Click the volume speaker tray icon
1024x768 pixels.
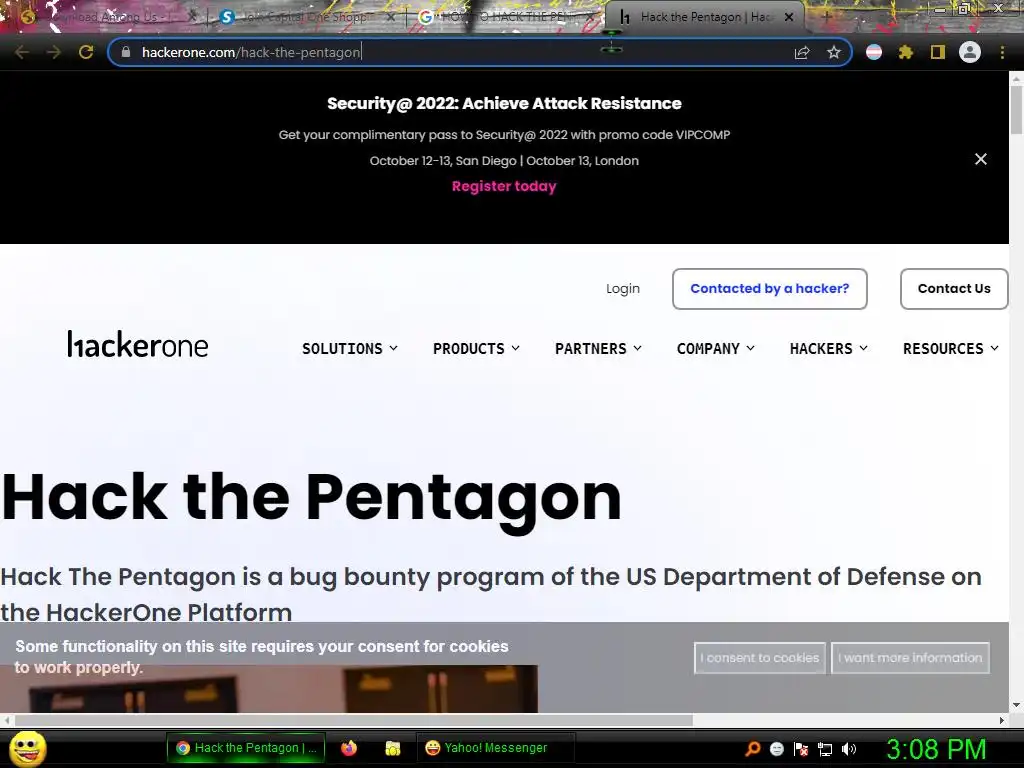point(849,748)
